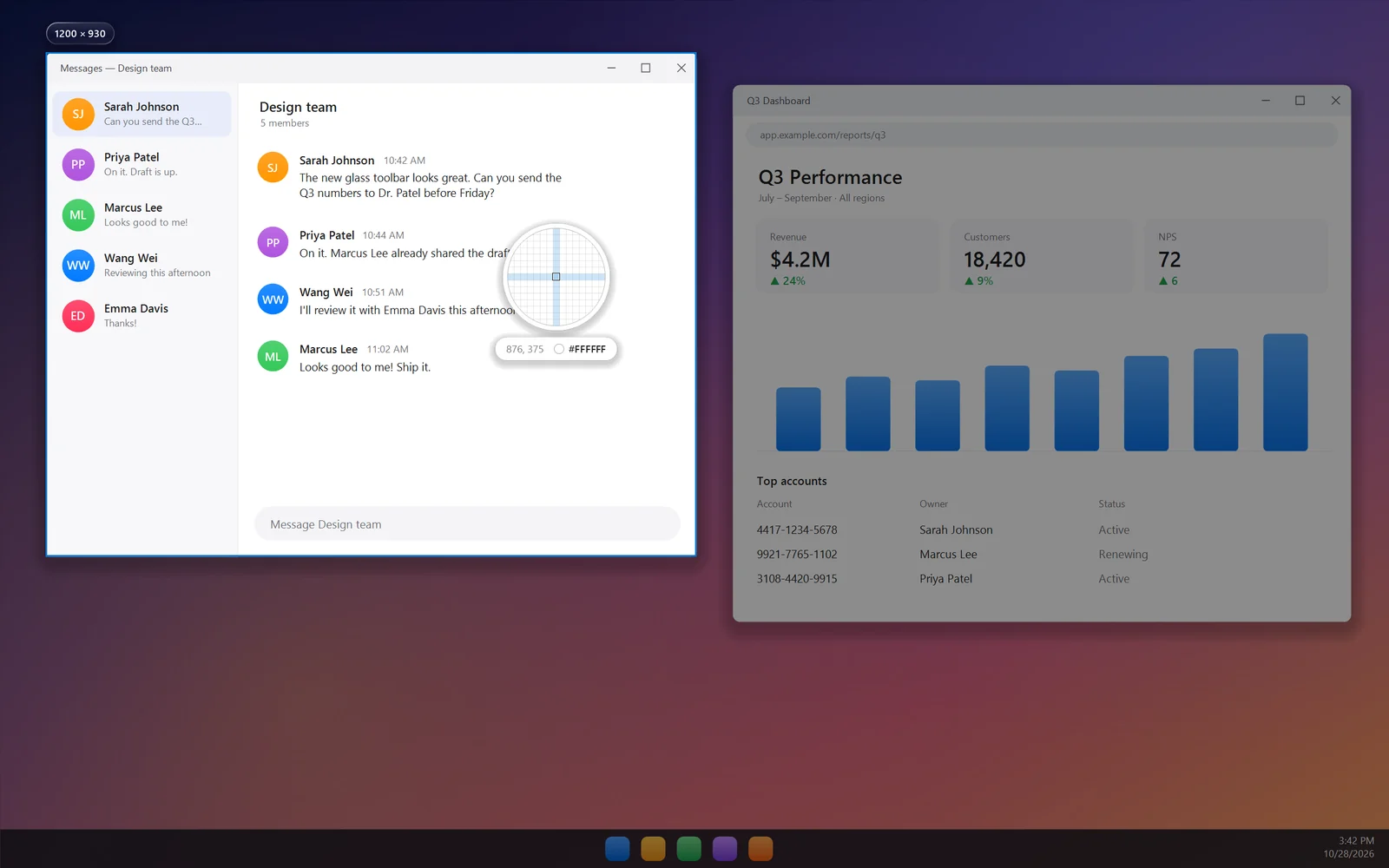Screen dimensions: 1389x868
Task: Click the center square of the color picker loupe
Action: [556, 277]
